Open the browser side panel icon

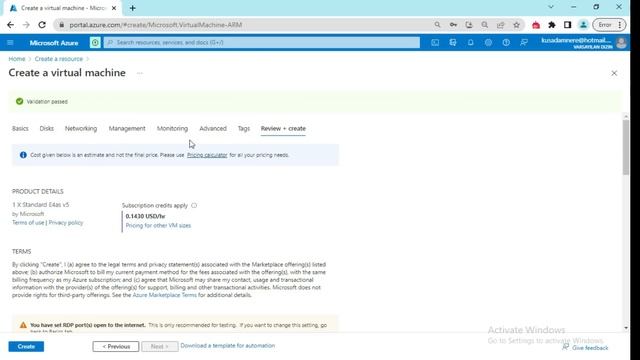point(567,25)
